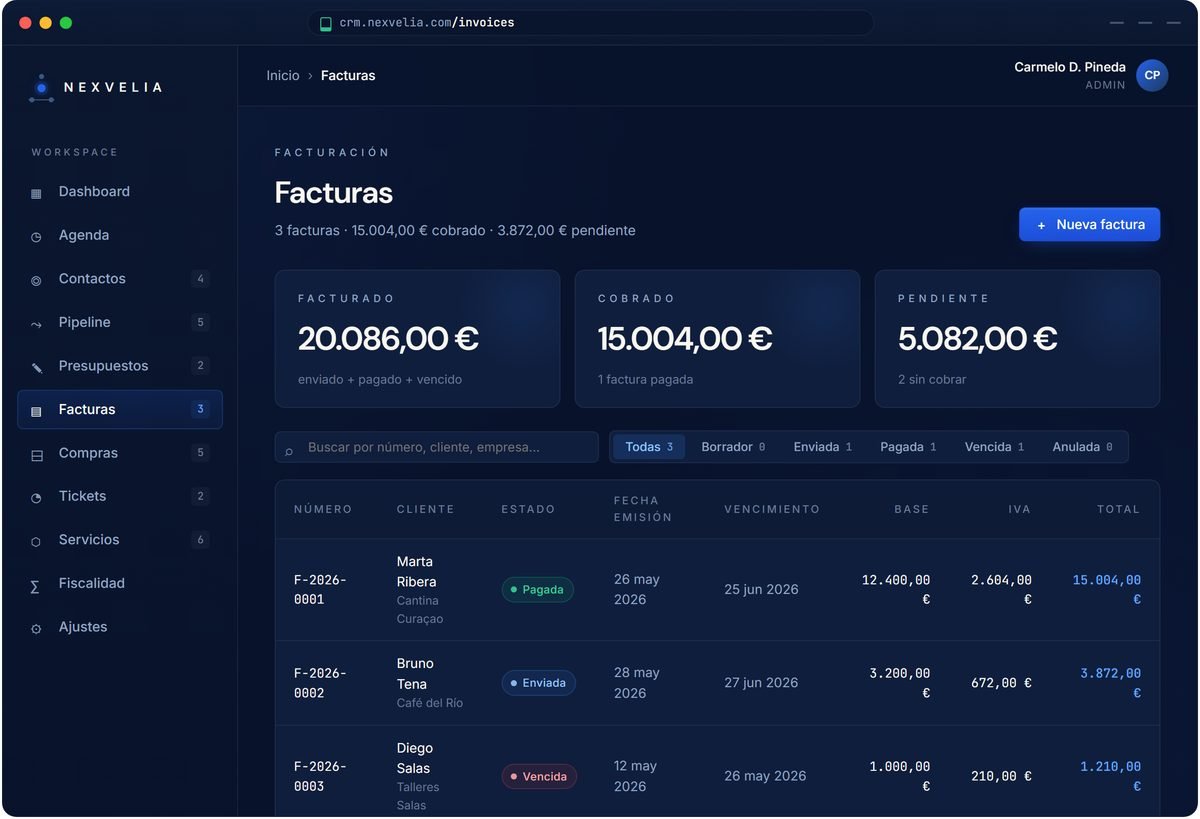Viewport: 1200px width, 819px height.
Task: Click client Marta Ribera
Action: point(416,572)
